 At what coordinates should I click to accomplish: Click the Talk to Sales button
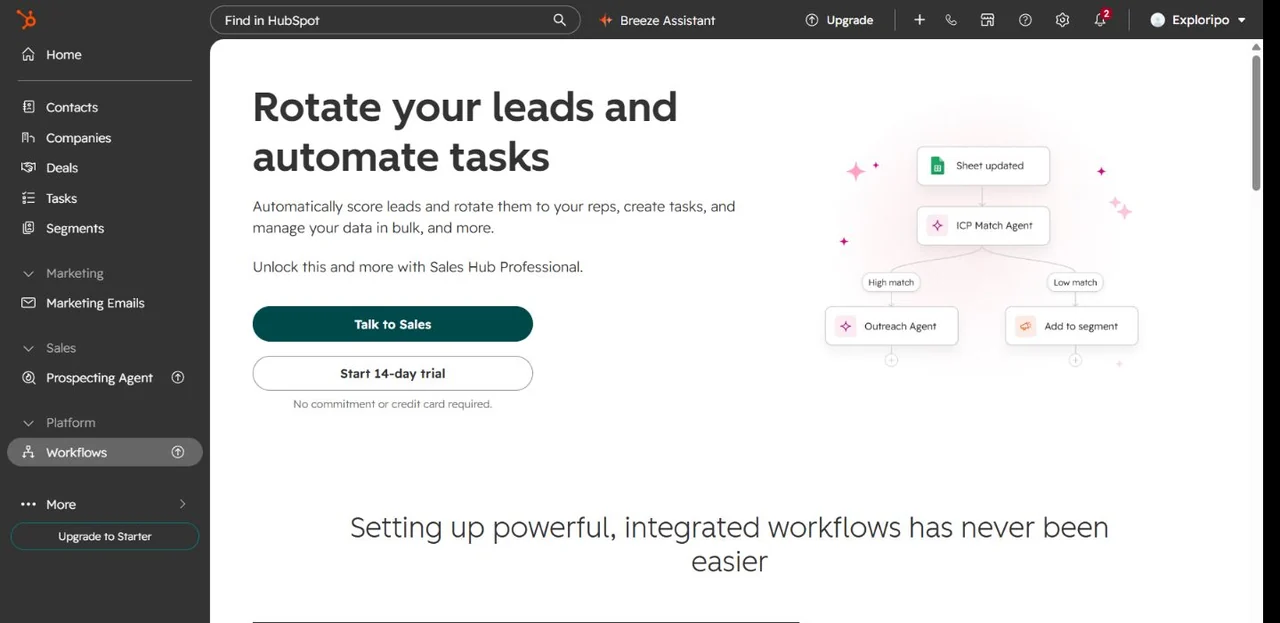tap(393, 324)
